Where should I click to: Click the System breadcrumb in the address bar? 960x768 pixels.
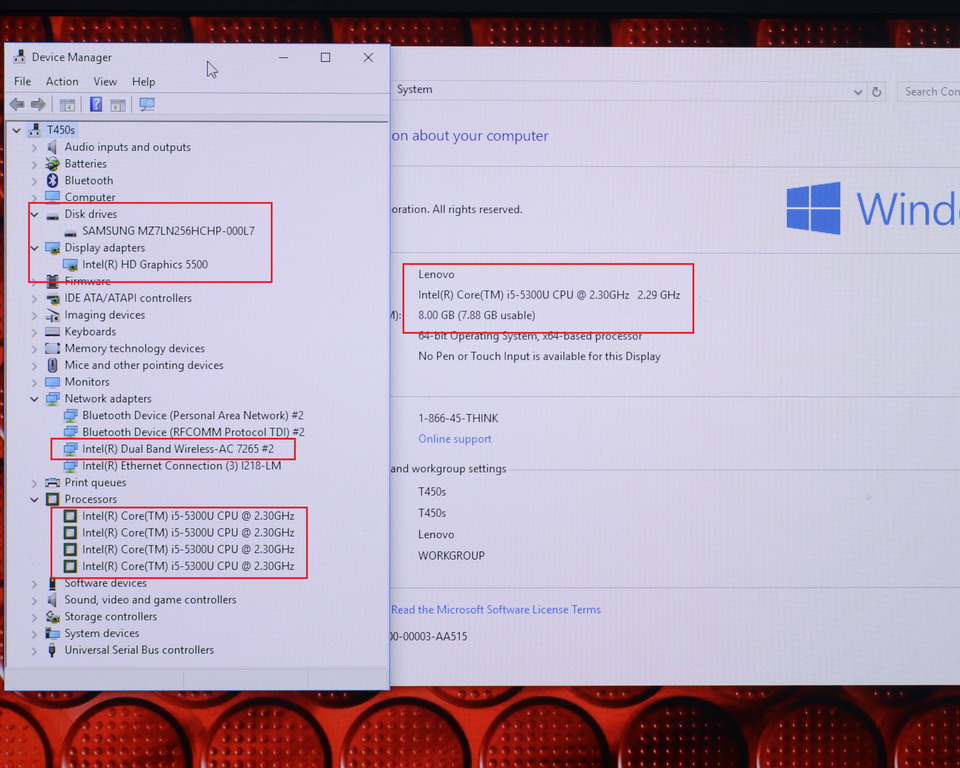(414, 89)
